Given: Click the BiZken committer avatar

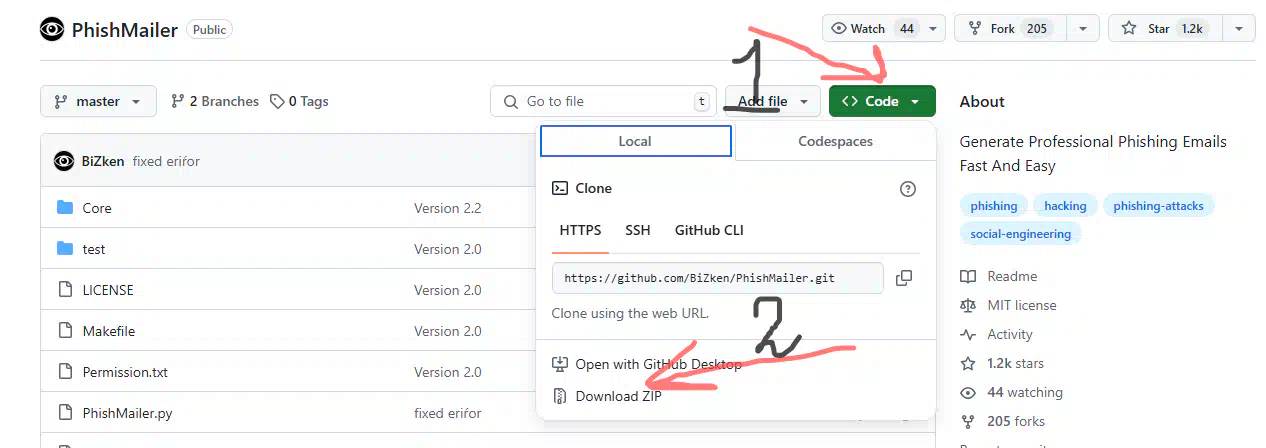Looking at the screenshot, I should (64, 161).
